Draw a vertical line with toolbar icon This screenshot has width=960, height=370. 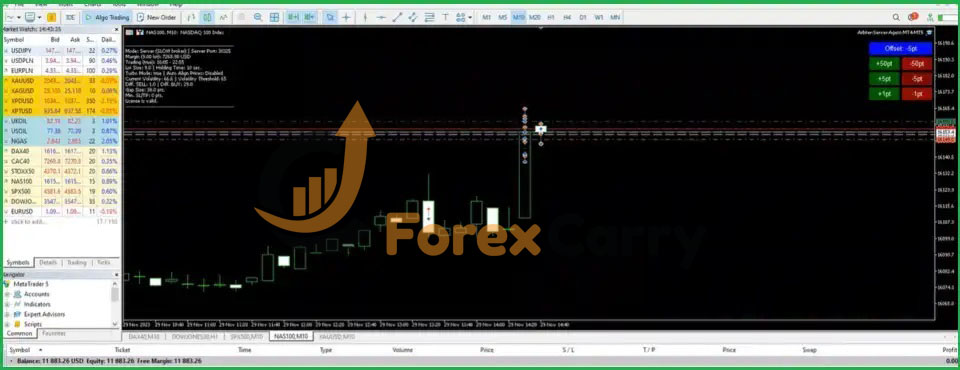tap(365, 17)
